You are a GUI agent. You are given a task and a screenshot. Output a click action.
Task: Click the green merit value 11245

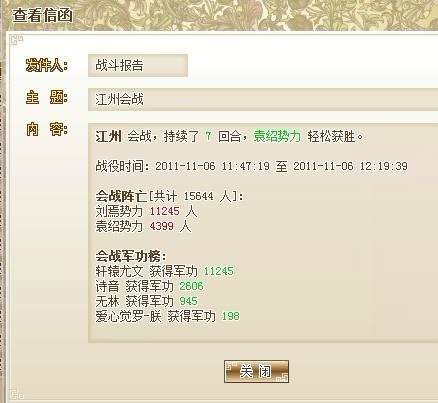click(x=218, y=271)
